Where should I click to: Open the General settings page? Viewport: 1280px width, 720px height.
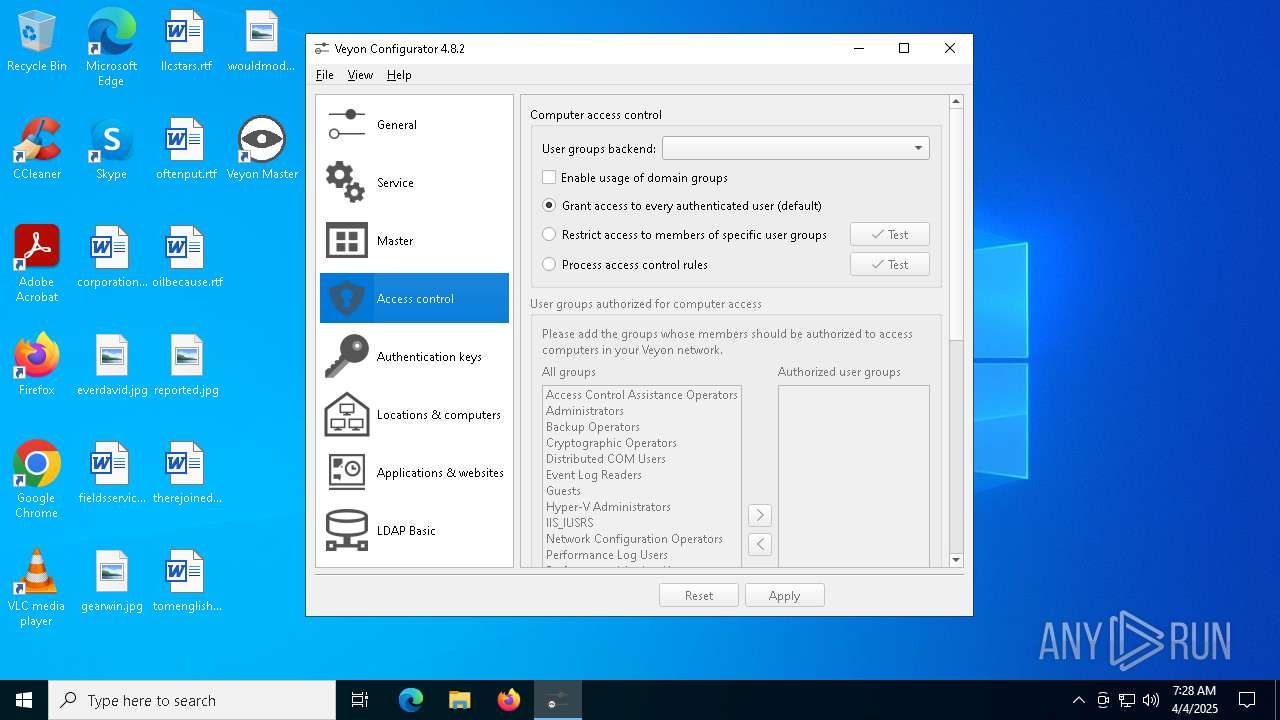pos(414,125)
